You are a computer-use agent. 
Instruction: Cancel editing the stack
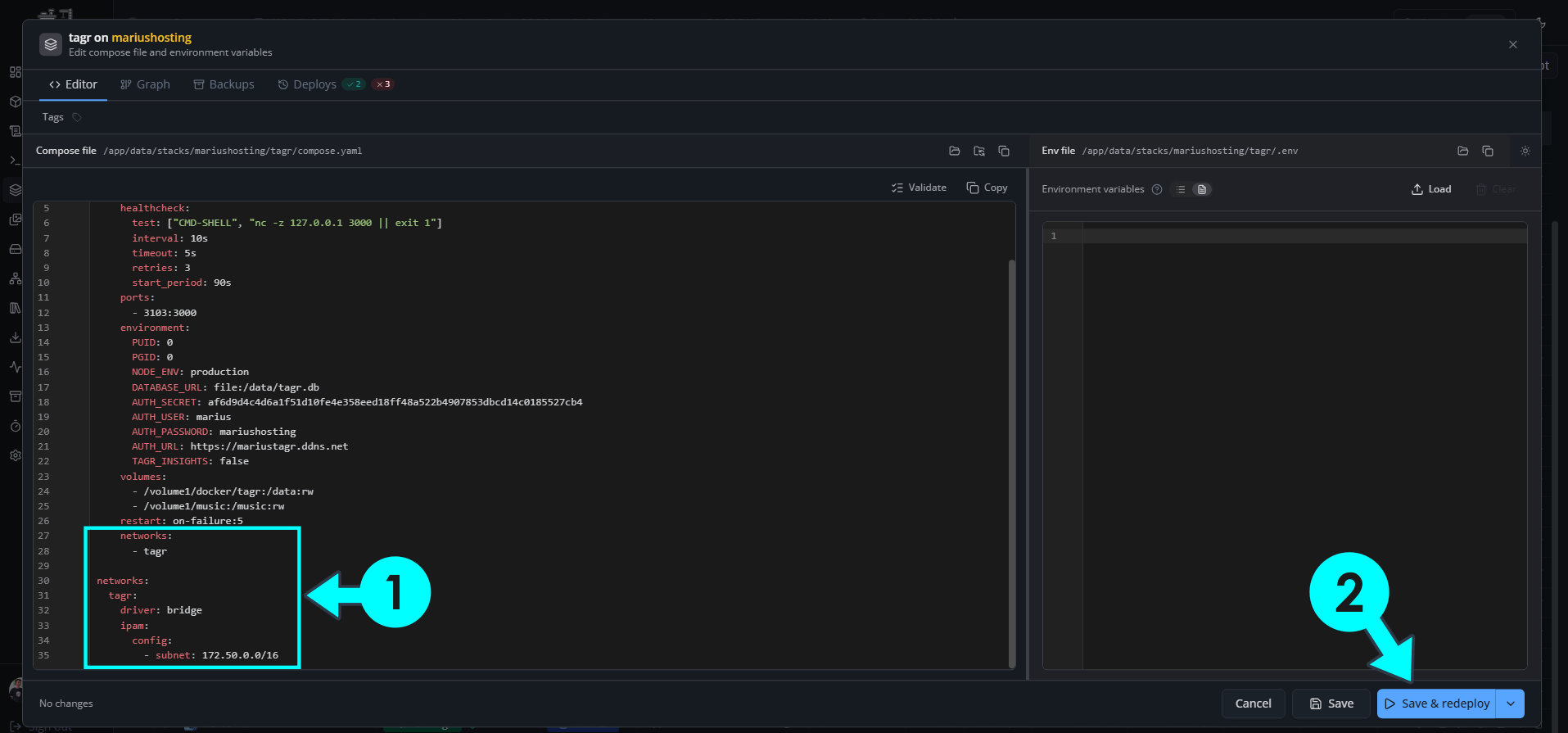click(1253, 704)
